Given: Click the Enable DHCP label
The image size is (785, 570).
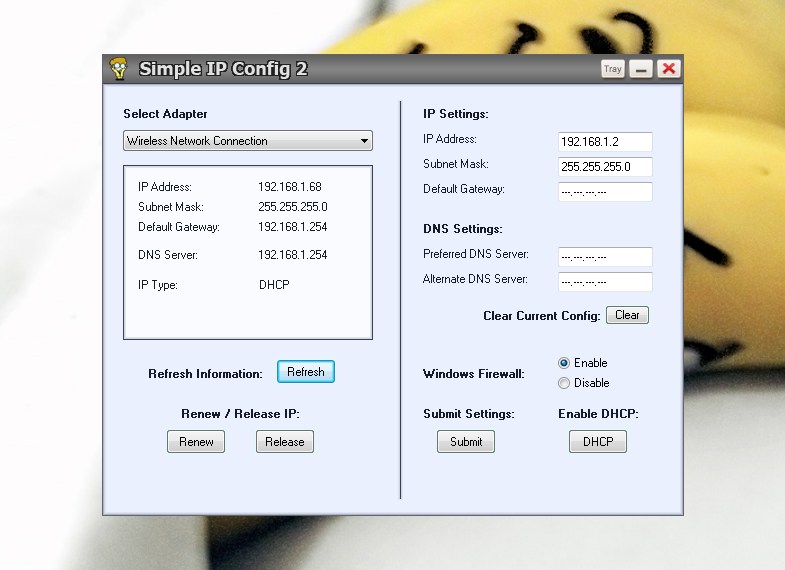Looking at the screenshot, I should pos(598,414).
